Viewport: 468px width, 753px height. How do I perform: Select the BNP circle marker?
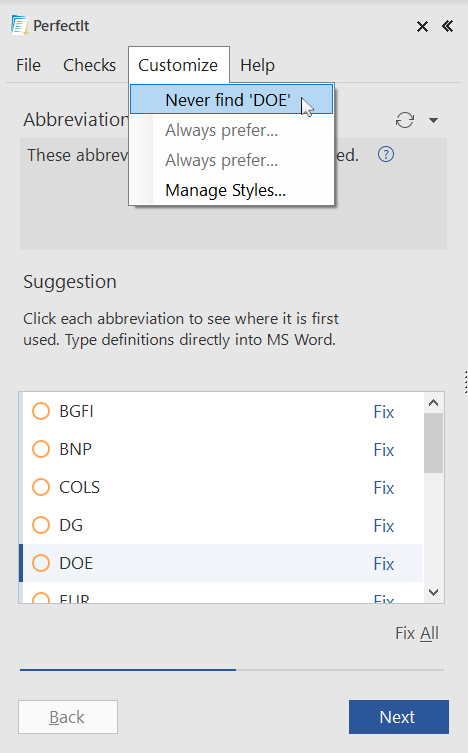point(41,449)
